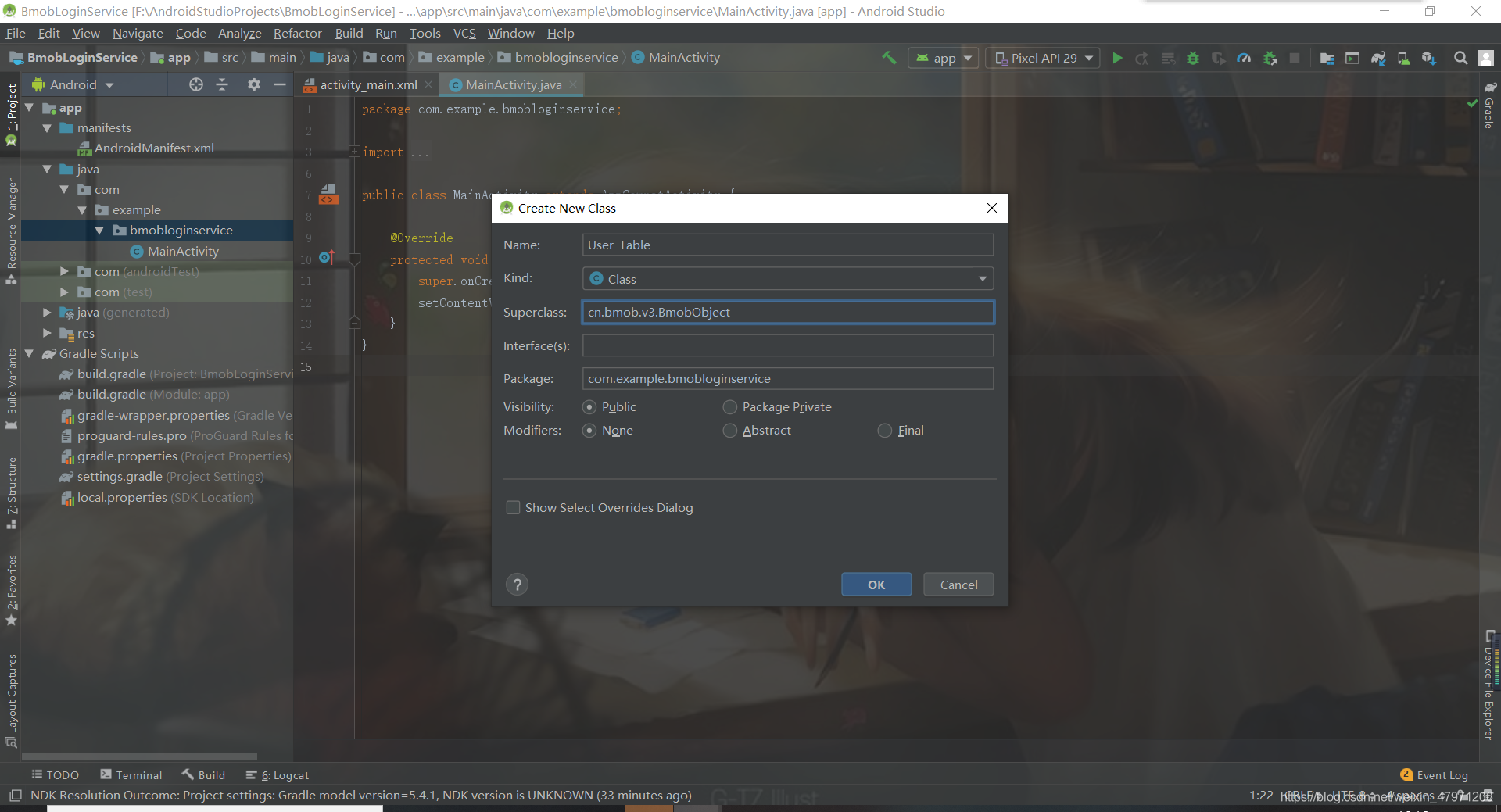This screenshot has width=1501, height=812.
Task: Select Final modifier radio button
Action: 884,431
